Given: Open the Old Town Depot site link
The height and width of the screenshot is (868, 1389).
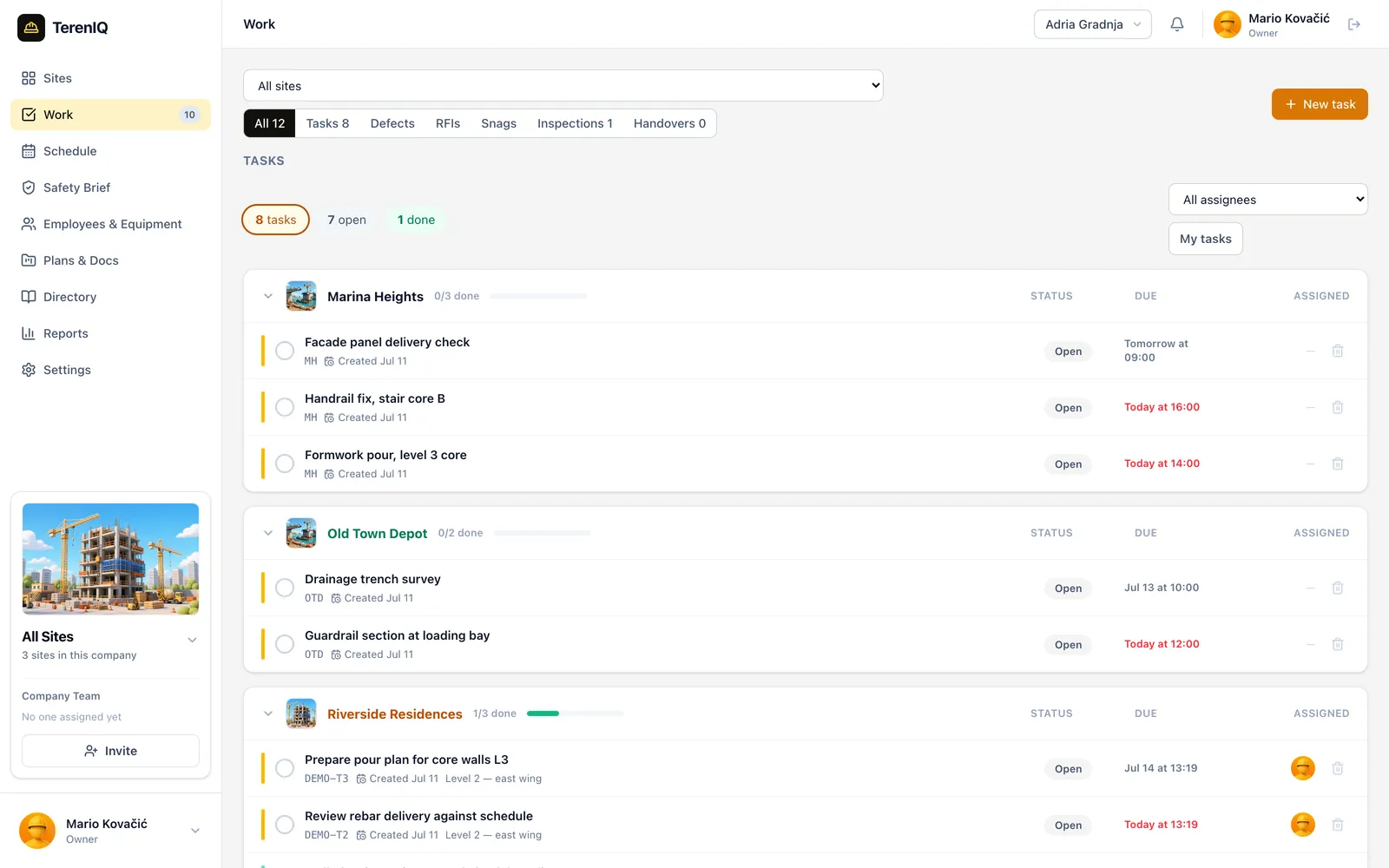Looking at the screenshot, I should (x=377, y=534).
